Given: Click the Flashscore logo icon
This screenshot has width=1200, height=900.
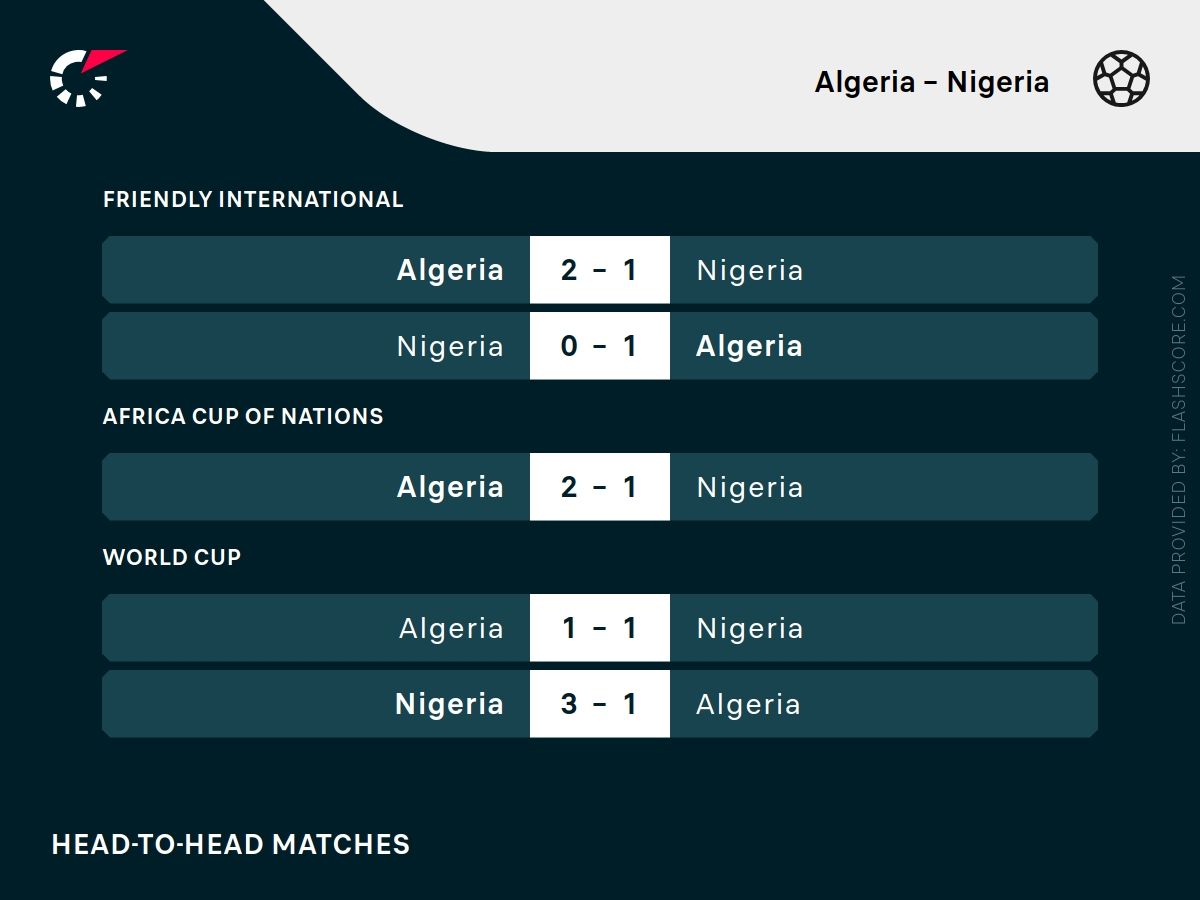Looking at the screenshot, I should pyautogui.click(x=85, y=77).
